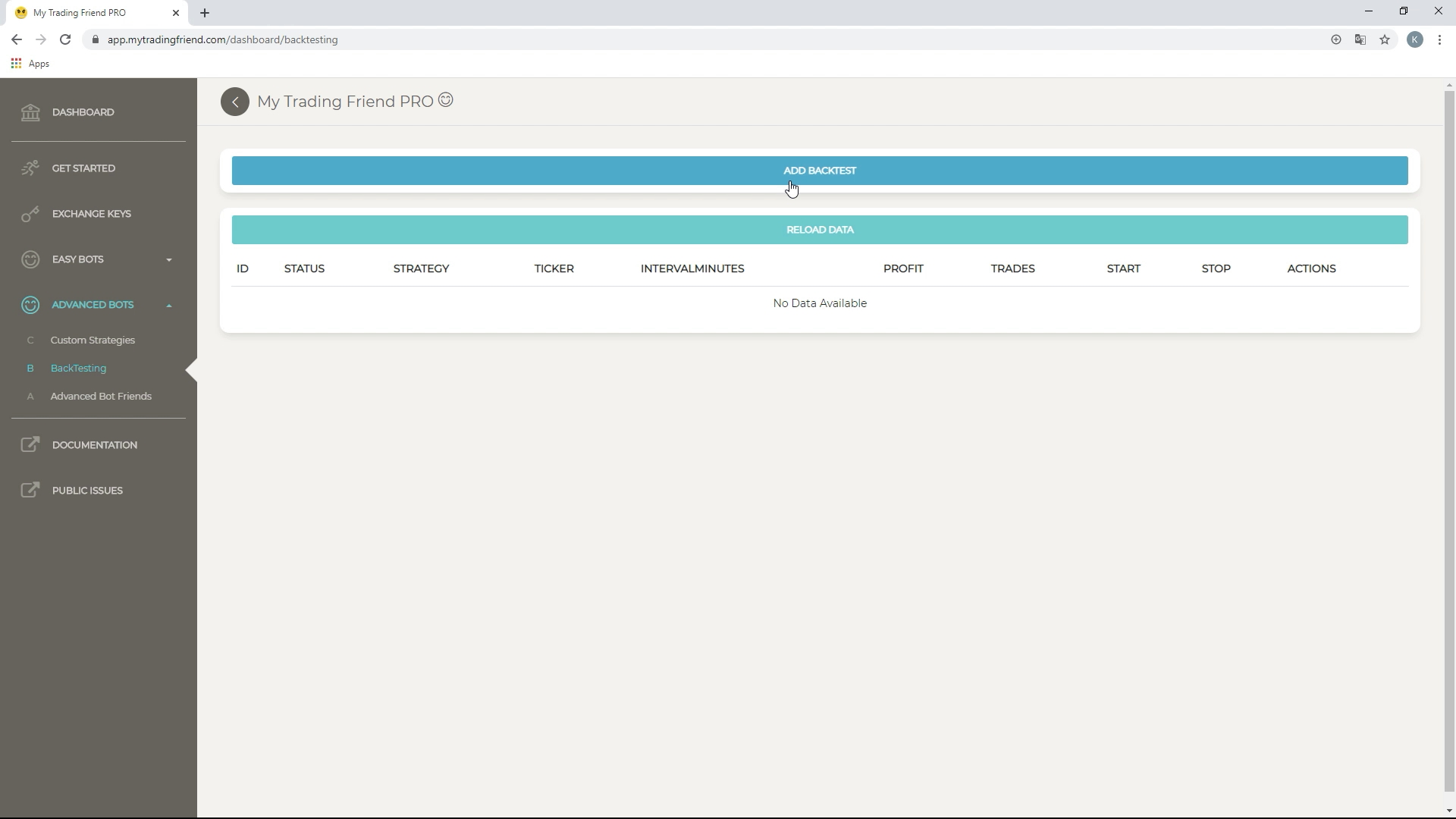
Task: Reload the page with browser refresh
Action: pyautogui.click(x=65, y=39)
